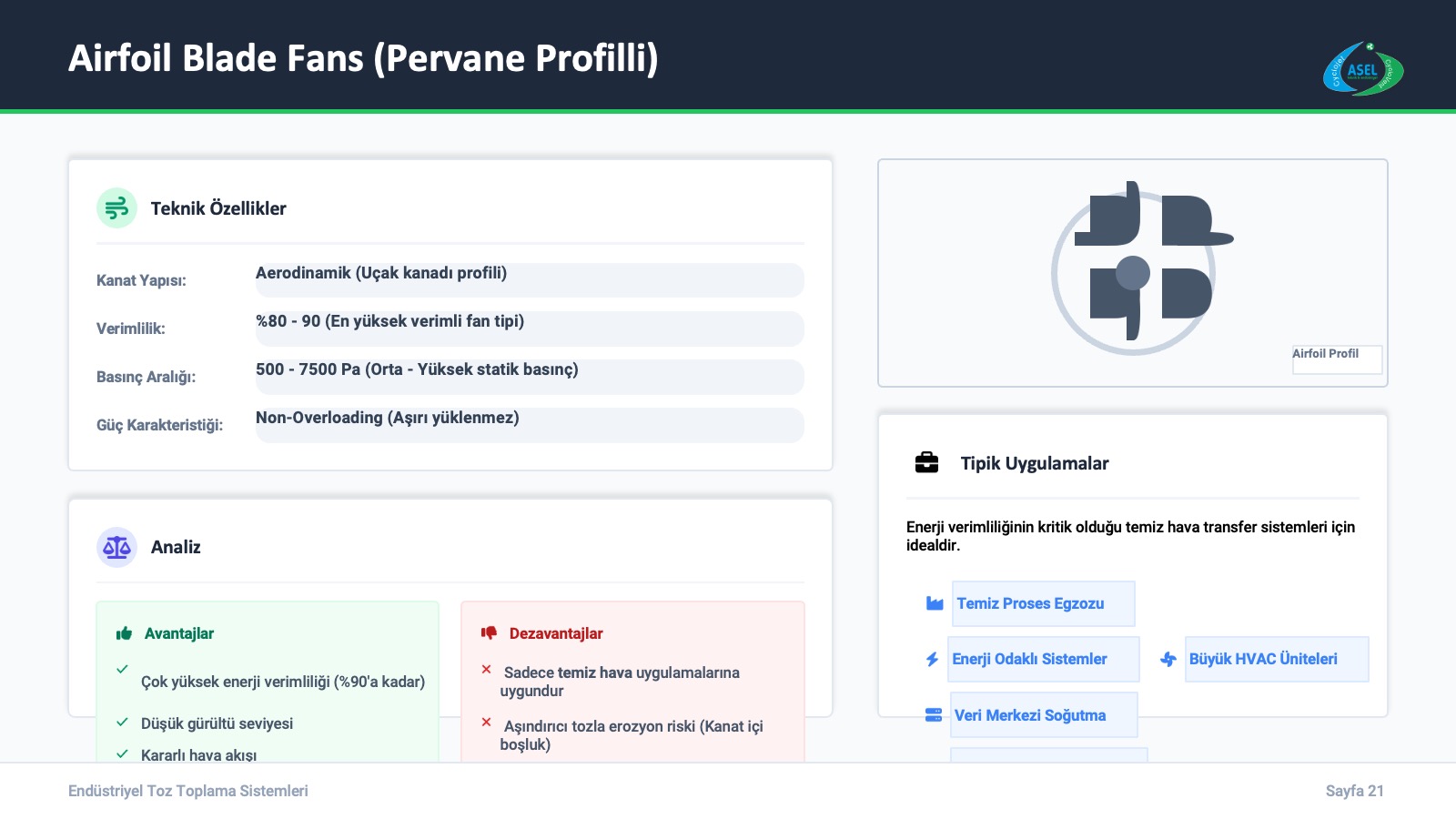Click the lightning bolt icon beside Enerji Odaklı
This screenshot has width=1456, height=819.
[932, 659]
